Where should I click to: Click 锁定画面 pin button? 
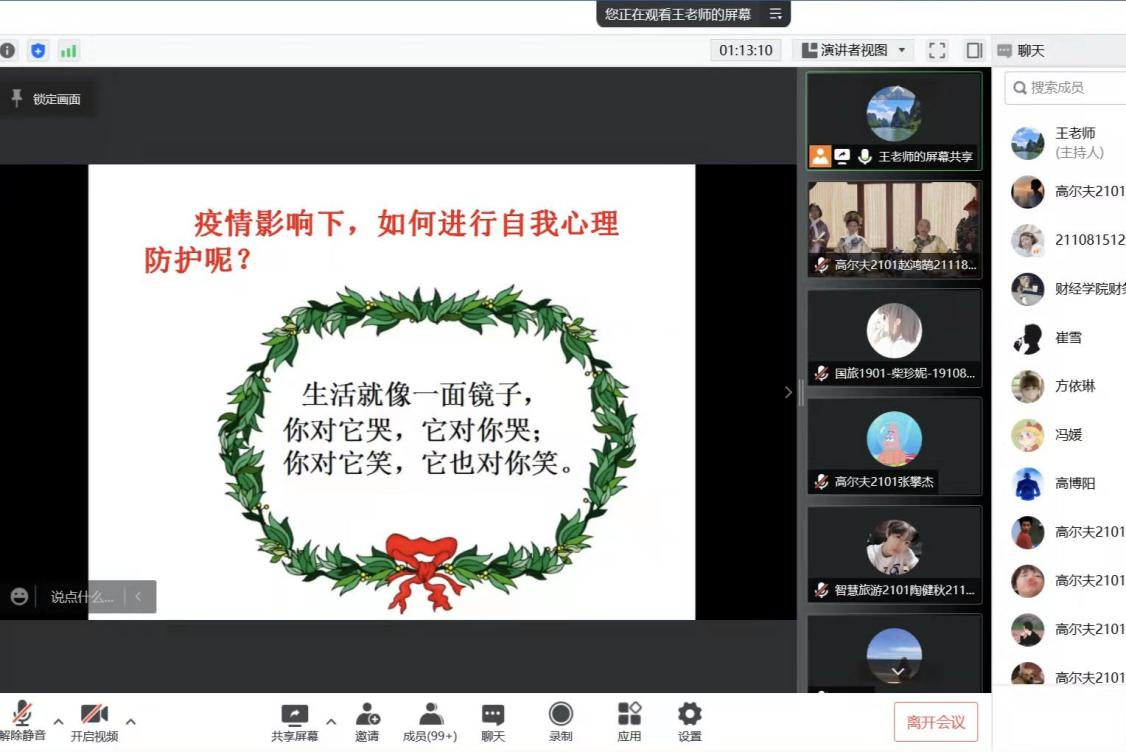[46, 99]
